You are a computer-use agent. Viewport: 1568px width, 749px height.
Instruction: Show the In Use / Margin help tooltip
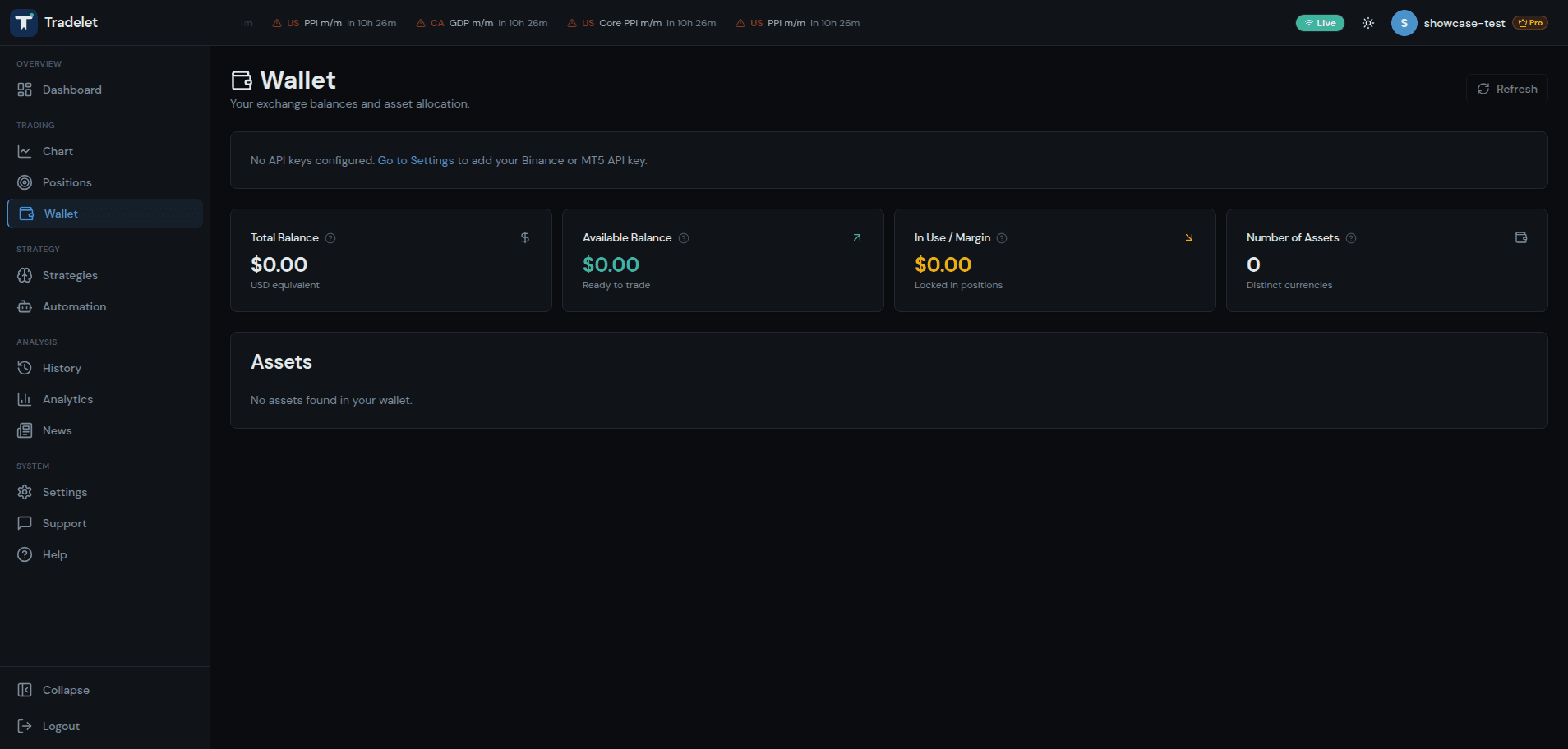coord(1002,237)
